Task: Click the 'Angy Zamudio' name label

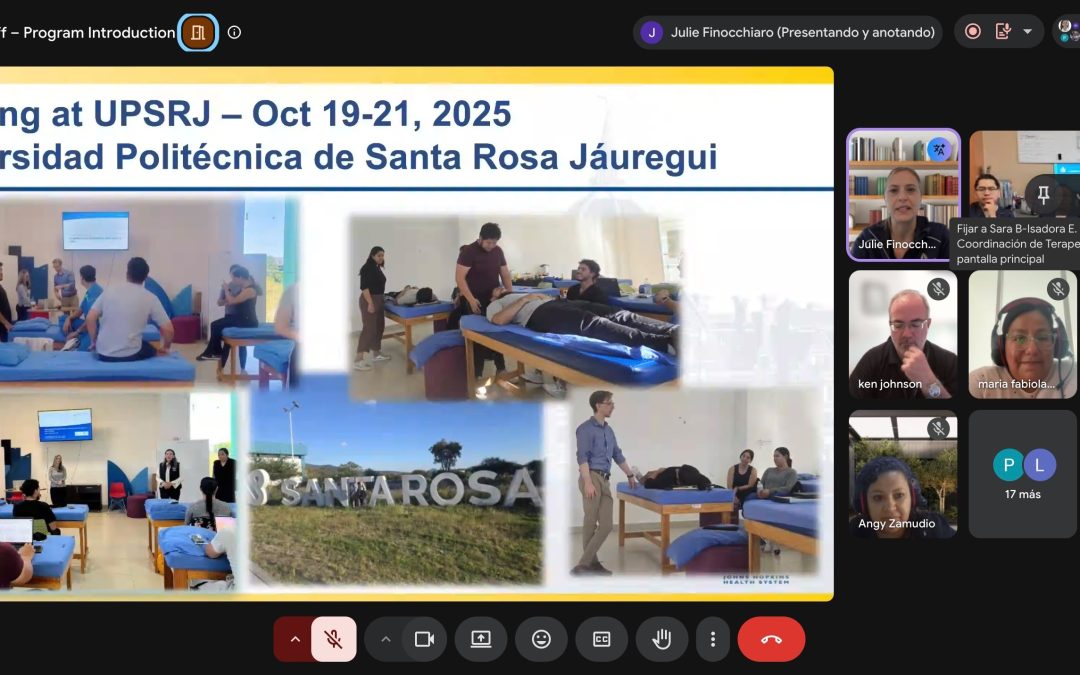Action: 896,523
